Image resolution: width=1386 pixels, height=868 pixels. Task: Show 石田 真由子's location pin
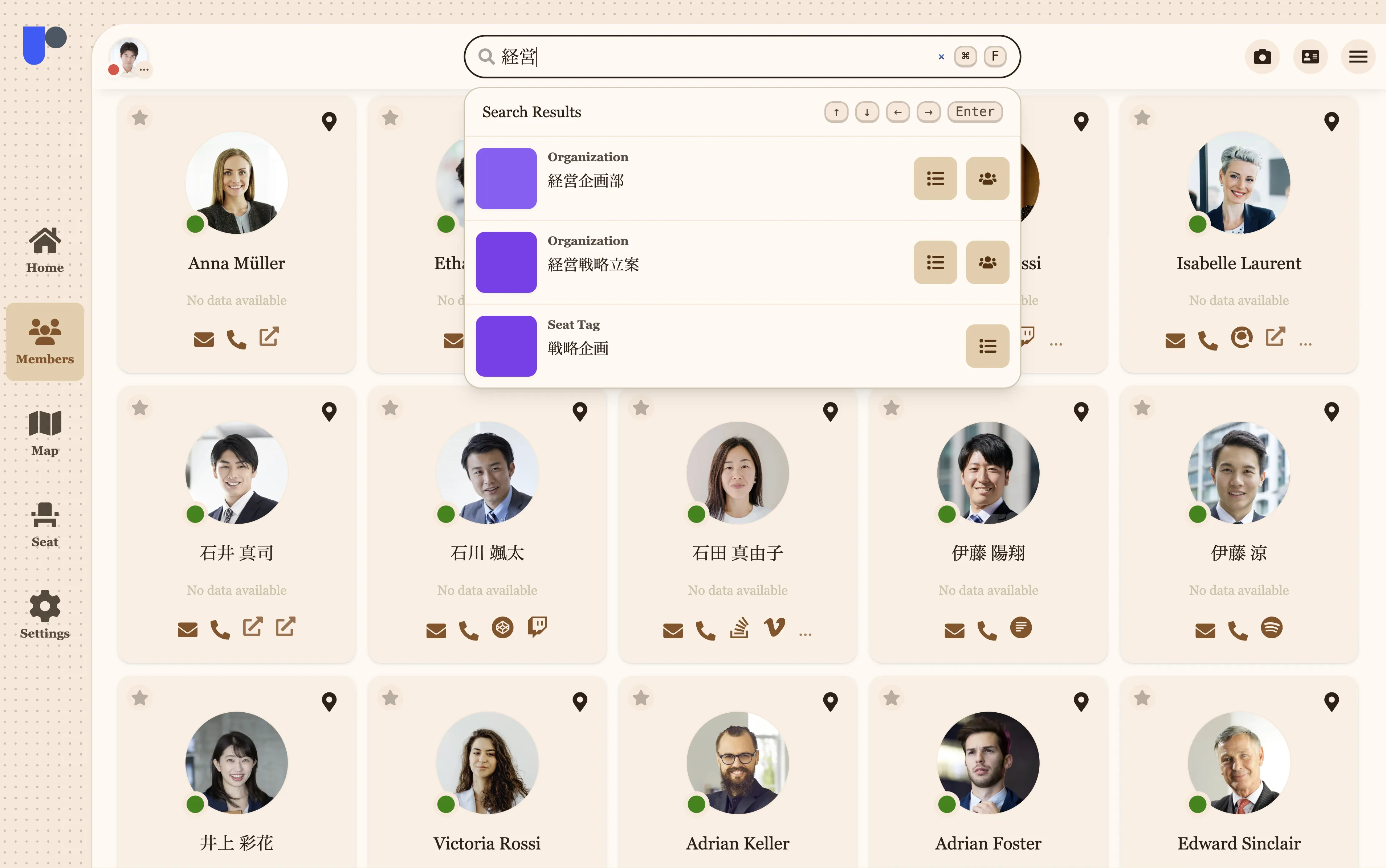pos(830,412)
